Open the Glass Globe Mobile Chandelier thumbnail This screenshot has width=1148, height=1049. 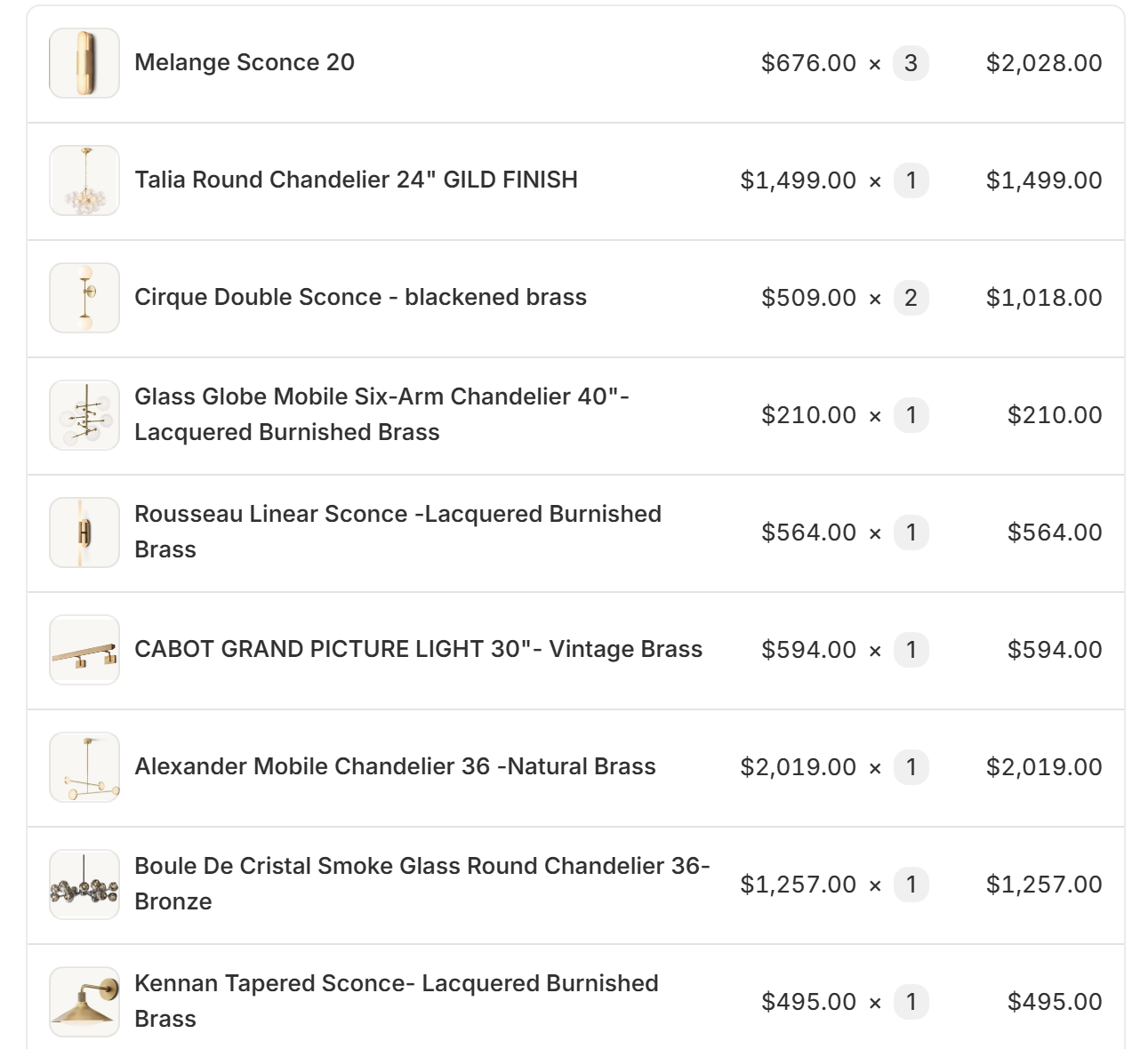coord(84,415)
